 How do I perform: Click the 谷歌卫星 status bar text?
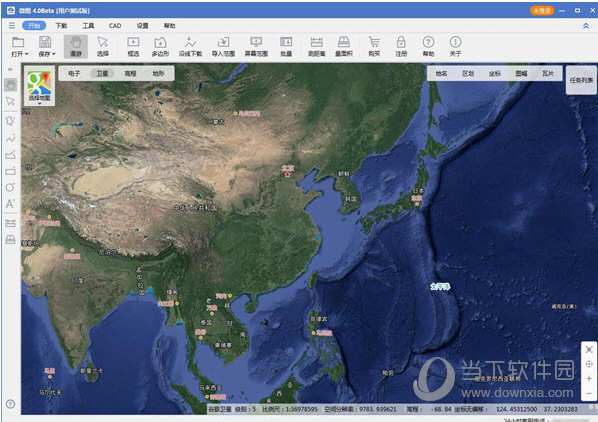point(220,409)
